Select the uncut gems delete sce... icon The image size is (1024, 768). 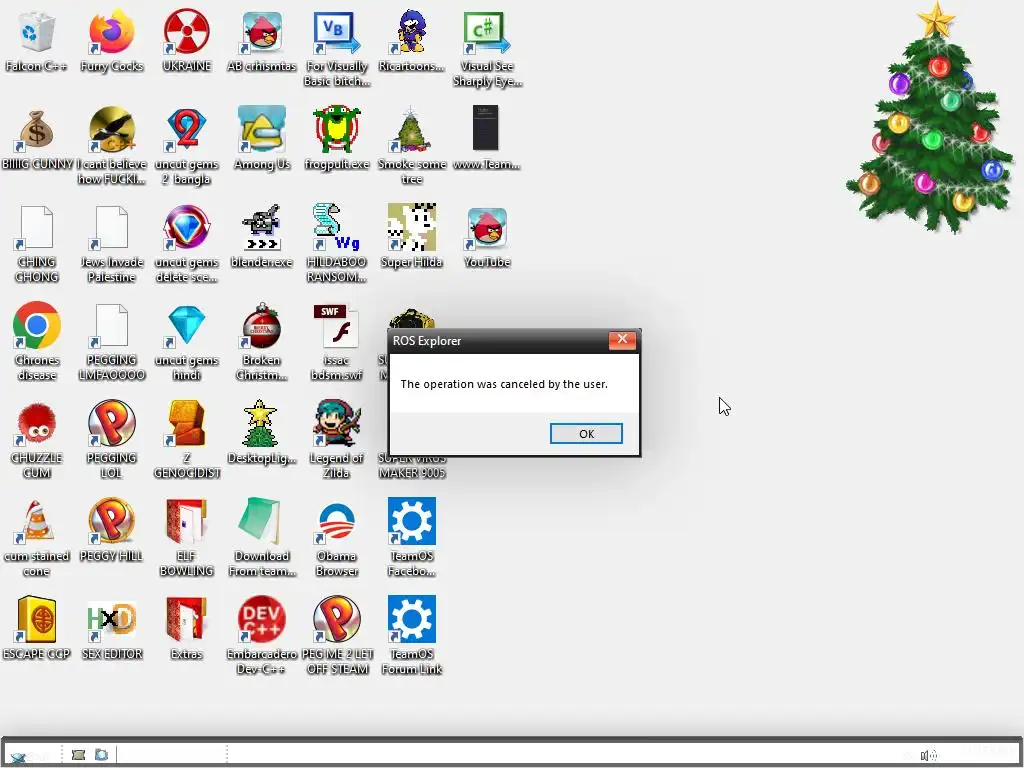(x=186, y=227)
